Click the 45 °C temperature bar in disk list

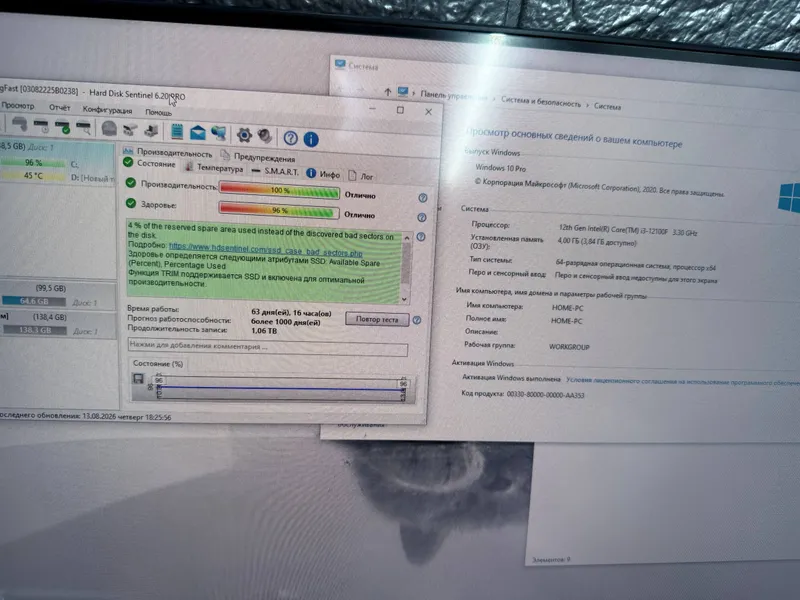coord(33,176)
